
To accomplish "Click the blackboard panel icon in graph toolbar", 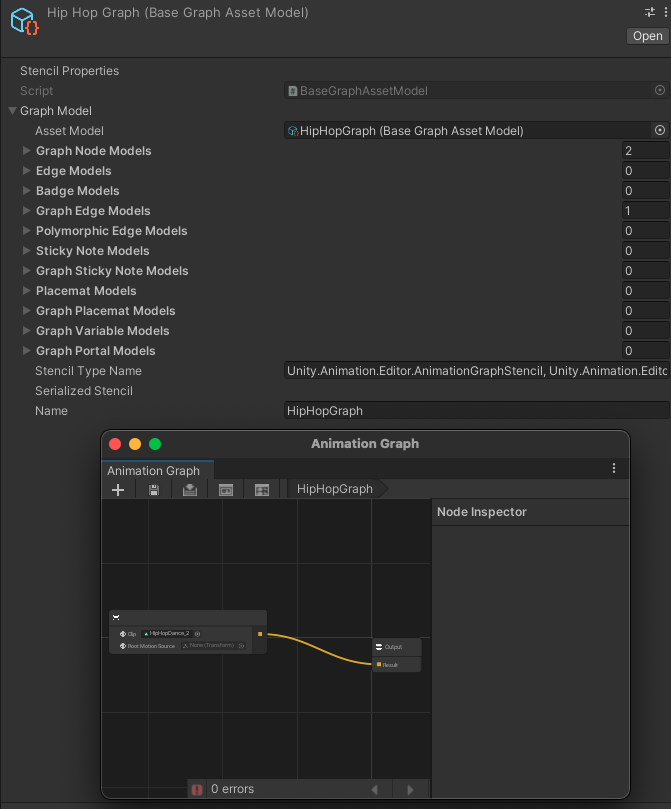I will [x=226, y=490].
